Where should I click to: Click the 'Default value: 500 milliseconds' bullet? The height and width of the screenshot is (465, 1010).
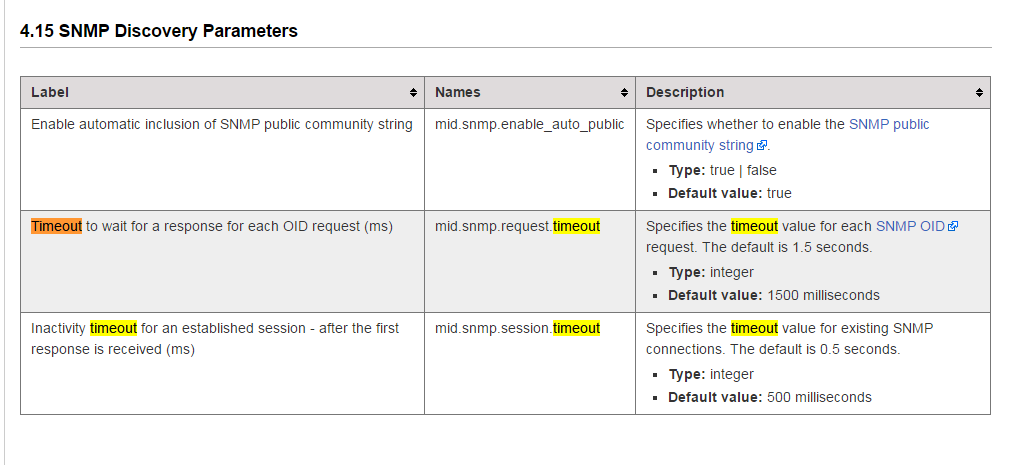(x=769, y=397)
